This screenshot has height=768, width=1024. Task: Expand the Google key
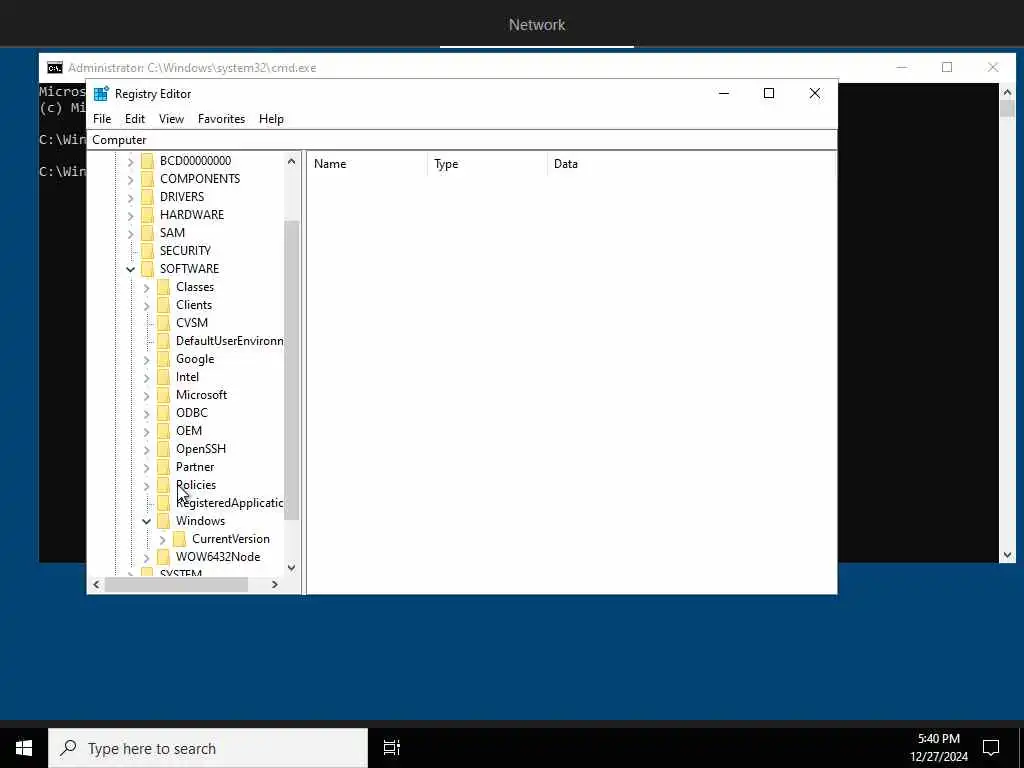click(146, 359)
